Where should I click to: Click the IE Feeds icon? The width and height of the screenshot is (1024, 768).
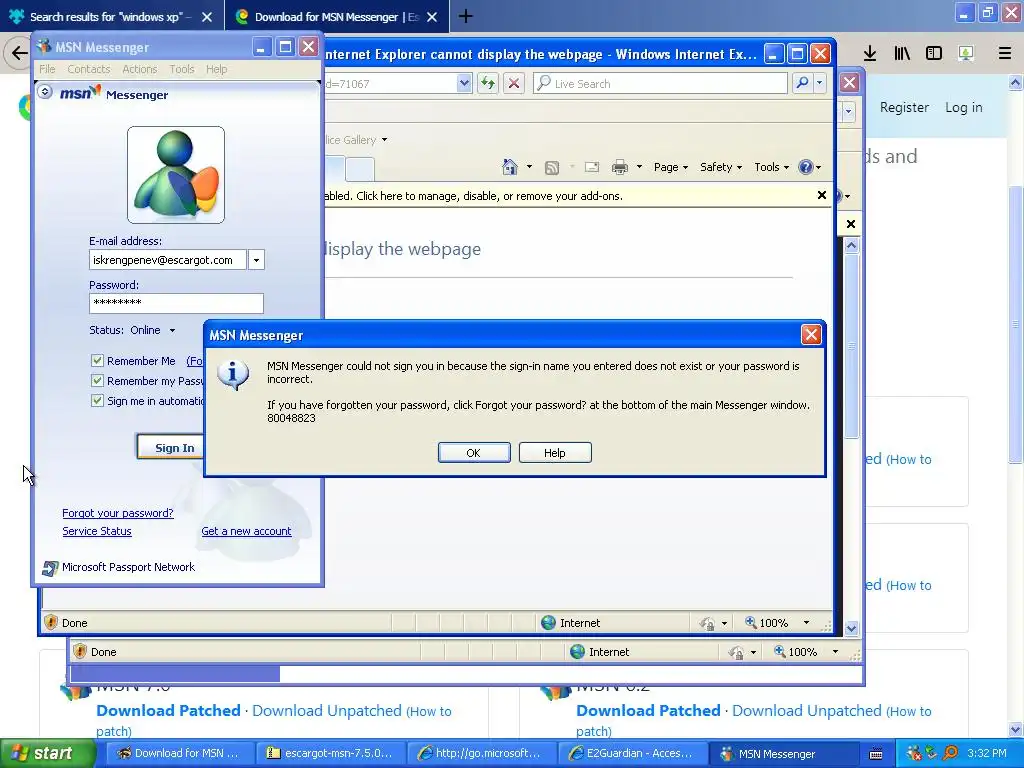click(x=552, y=168)
